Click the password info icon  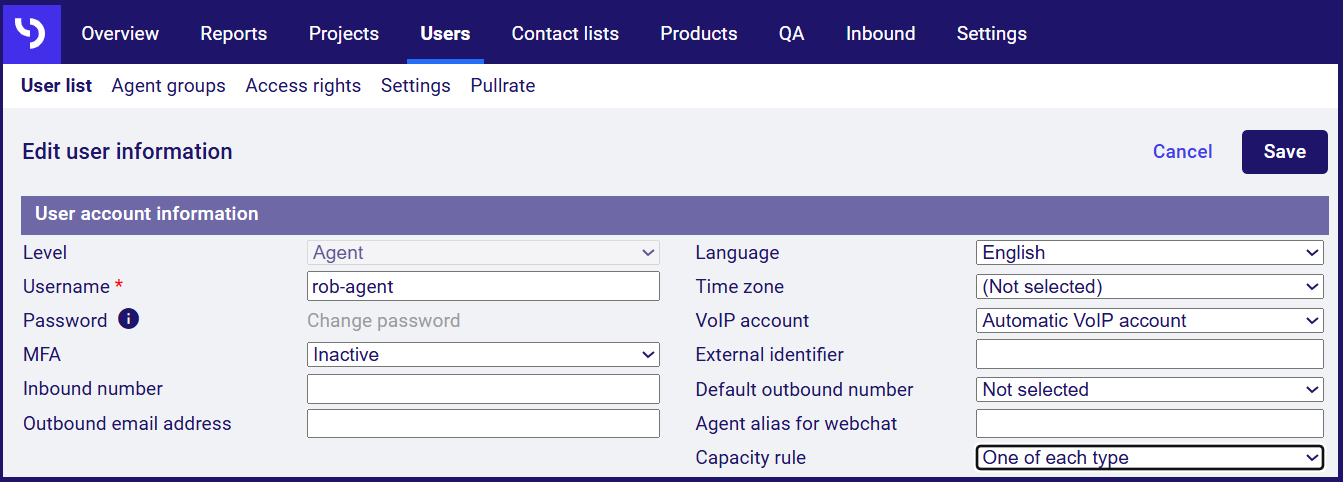[128, 320]
